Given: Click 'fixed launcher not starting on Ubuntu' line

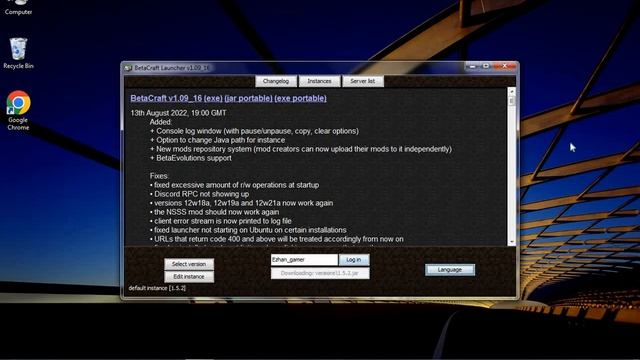Looking at the screenshot, I should coord(248,230).
